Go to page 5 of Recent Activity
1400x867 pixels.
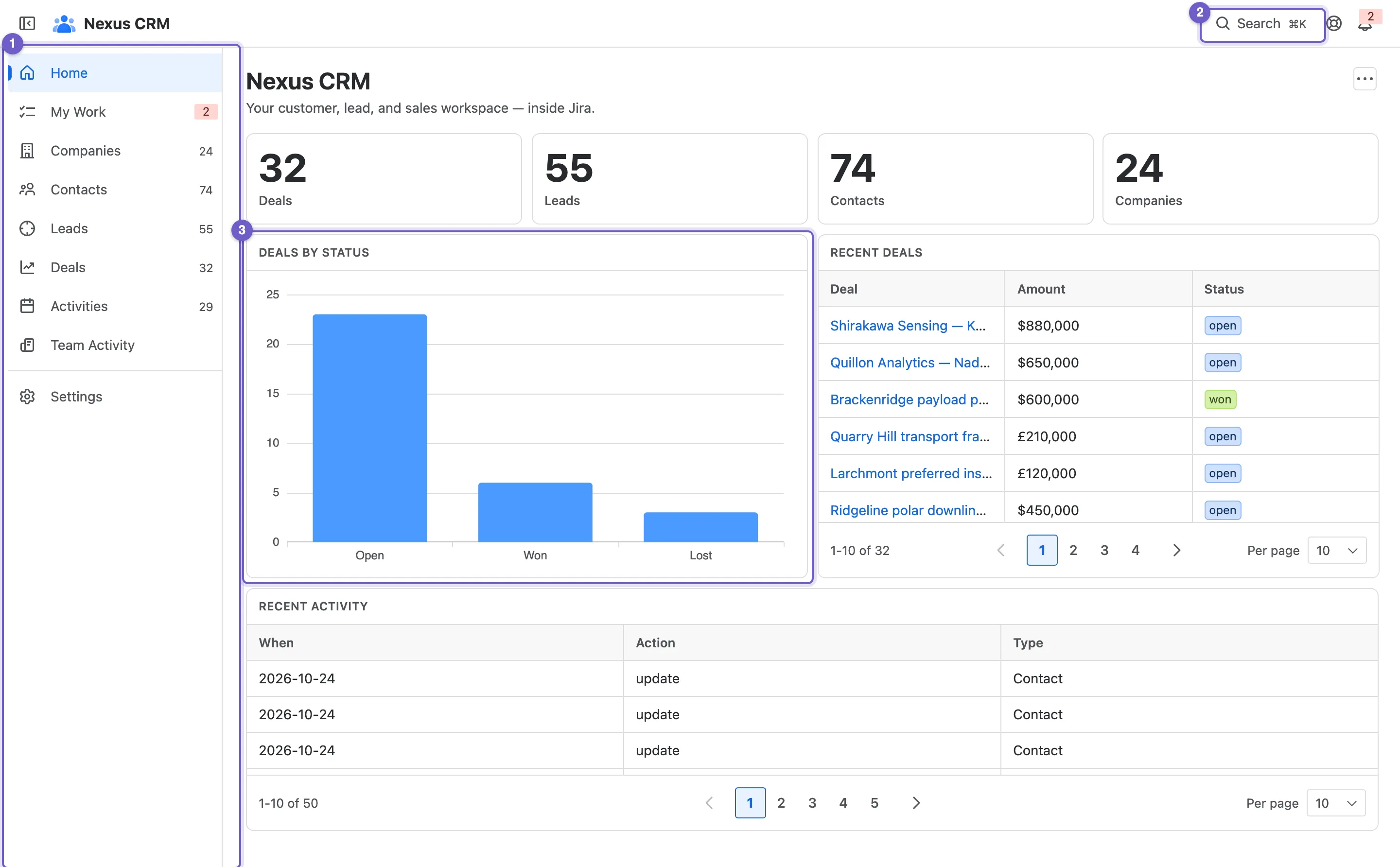874,803
